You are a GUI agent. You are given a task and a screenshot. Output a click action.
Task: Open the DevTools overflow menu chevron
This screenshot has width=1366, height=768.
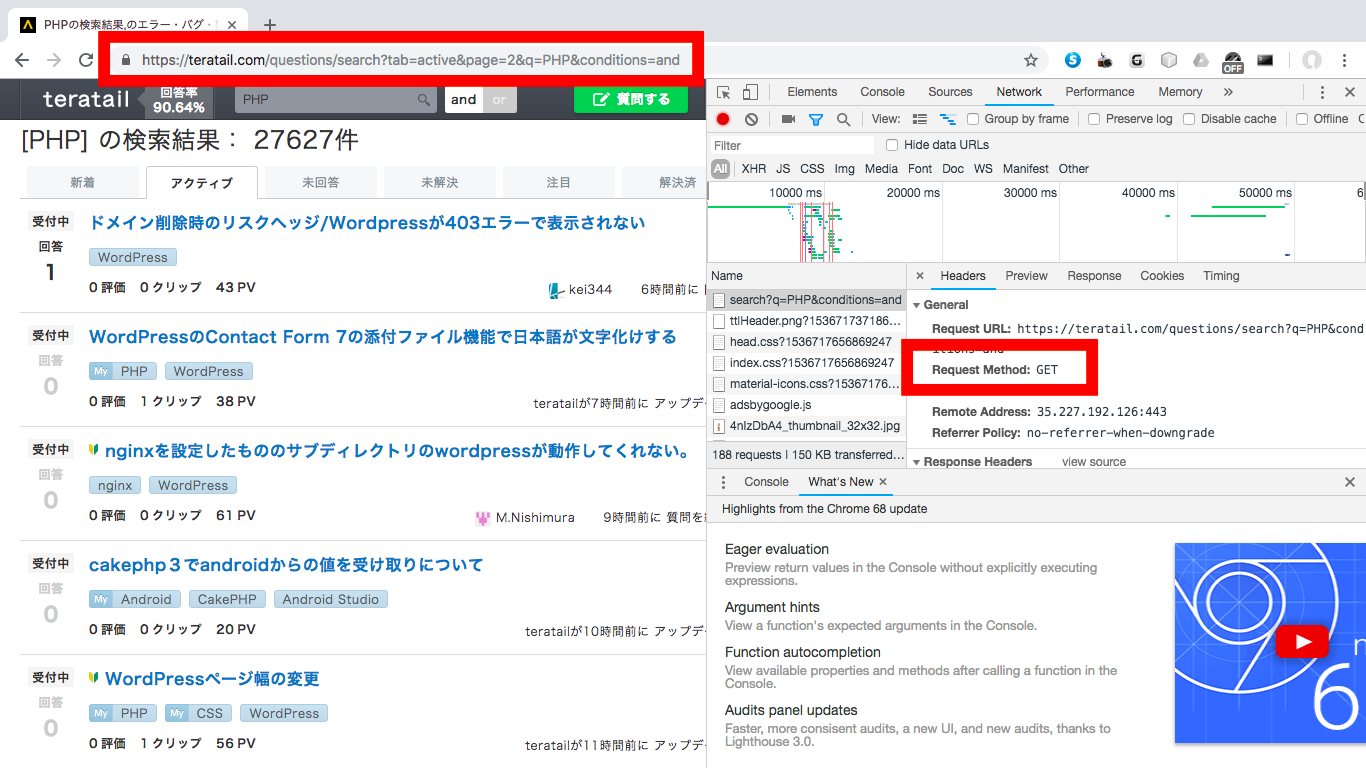pyautogui.click(x=1230, y=91)
